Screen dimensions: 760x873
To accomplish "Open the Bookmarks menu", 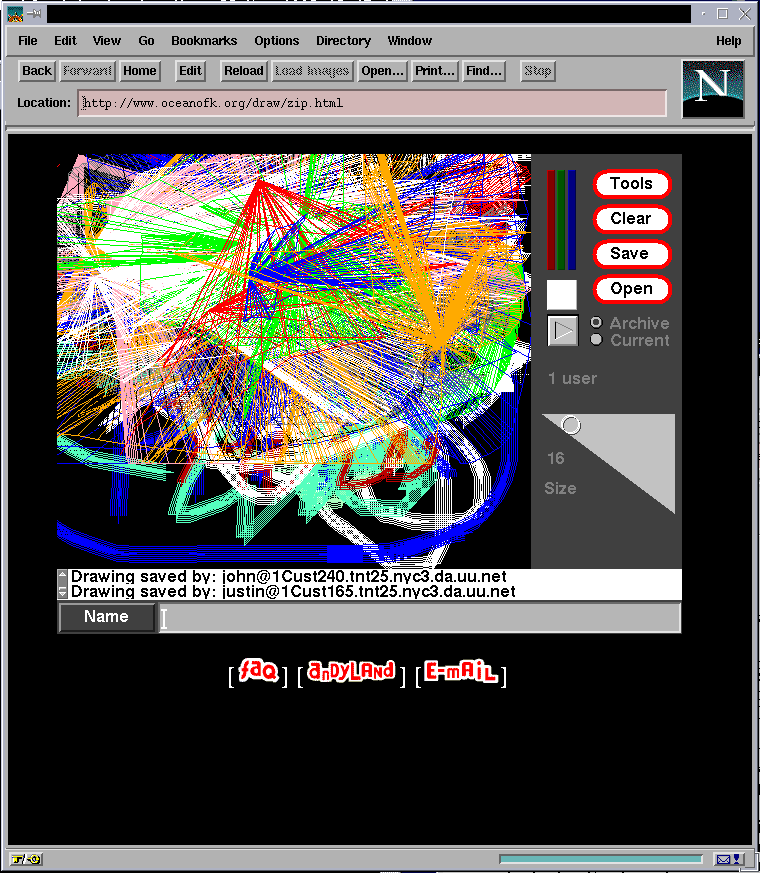I will point(204,41).
